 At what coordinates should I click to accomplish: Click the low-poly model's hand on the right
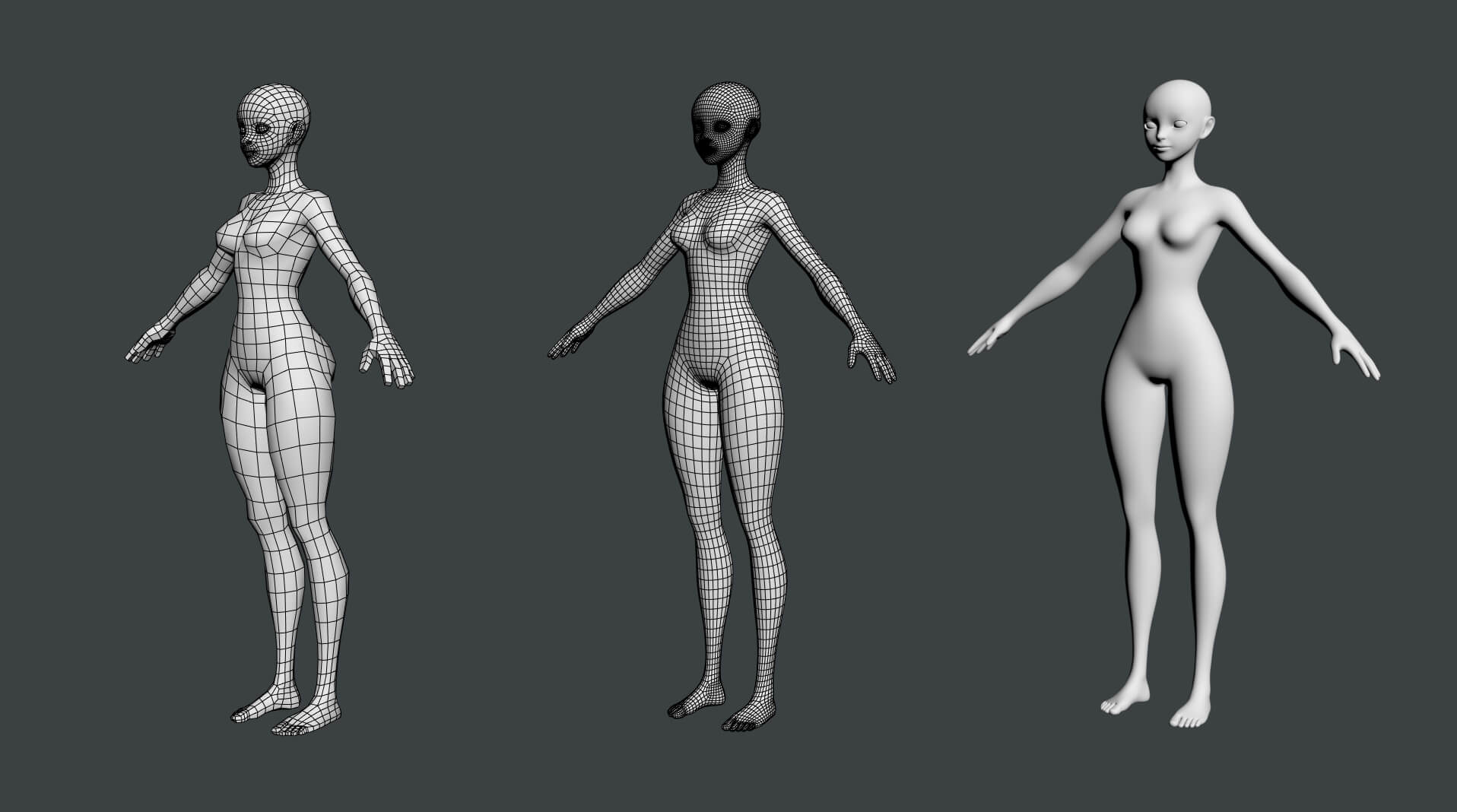(389, 365)
